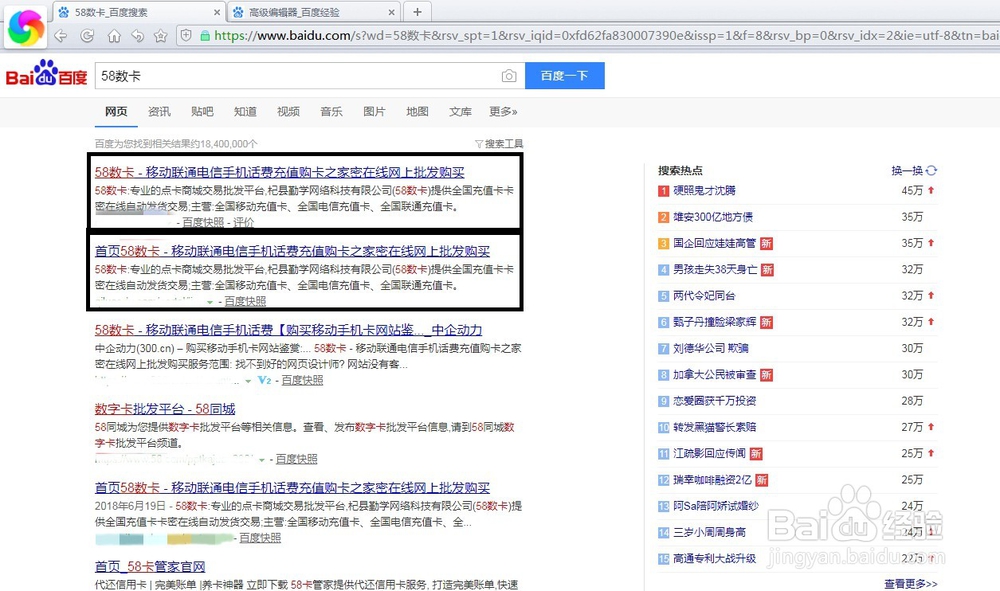Select the 知道 search category
The image size is (1000, 591).
coord(245,112)
